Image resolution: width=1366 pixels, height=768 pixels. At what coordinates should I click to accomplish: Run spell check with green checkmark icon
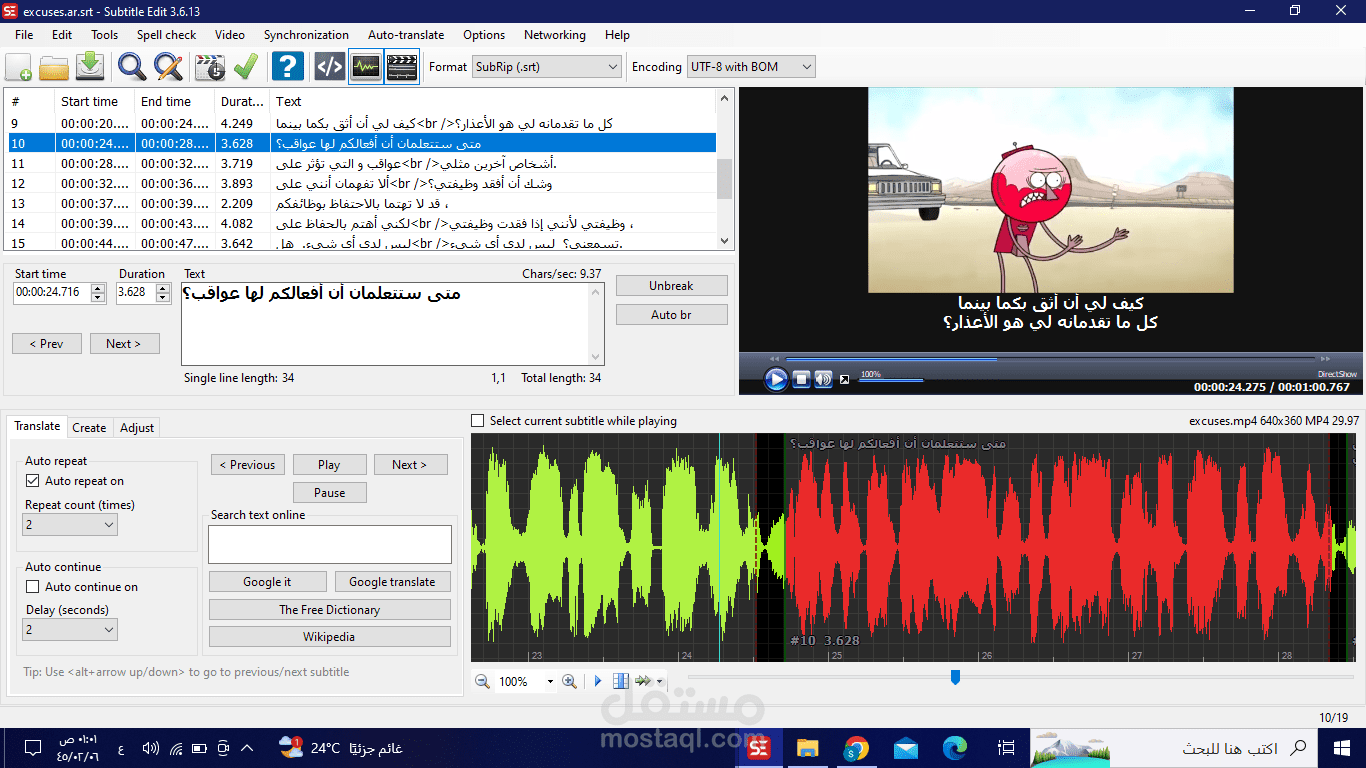246,67
